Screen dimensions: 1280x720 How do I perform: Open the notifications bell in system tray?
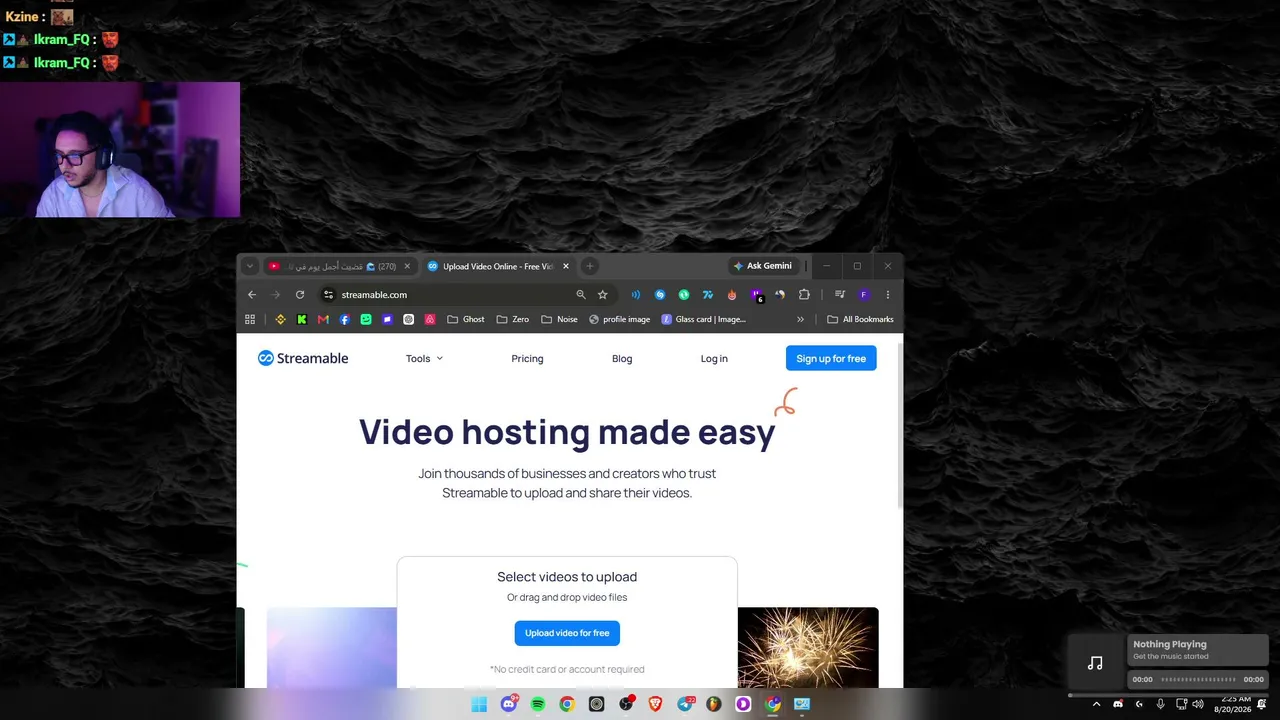coord(1262,704)
